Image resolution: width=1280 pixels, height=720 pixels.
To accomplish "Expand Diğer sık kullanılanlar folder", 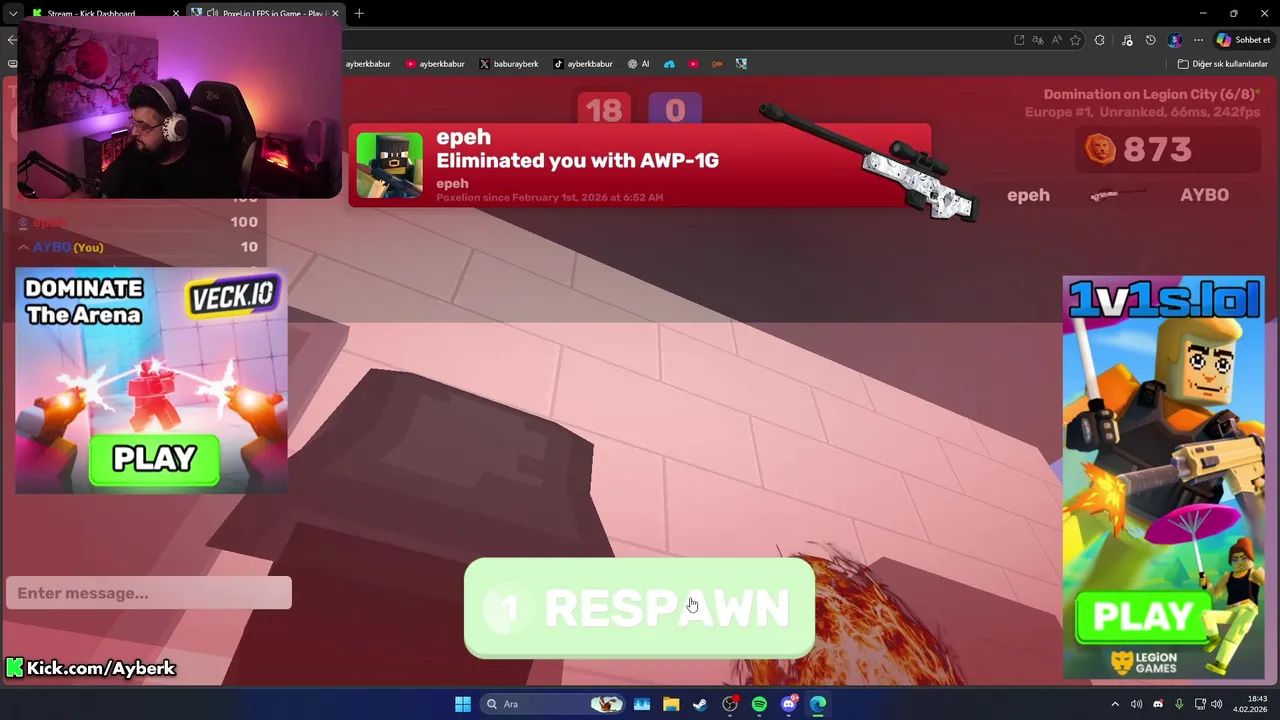I will [x=1223, y=64].
